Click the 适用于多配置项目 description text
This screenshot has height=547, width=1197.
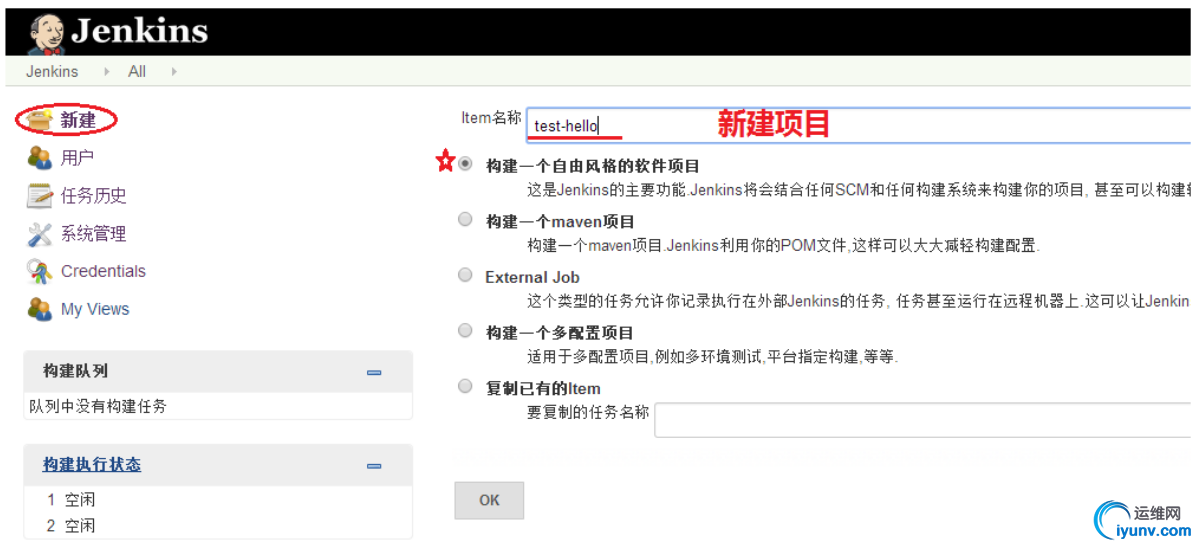point(713,356)
